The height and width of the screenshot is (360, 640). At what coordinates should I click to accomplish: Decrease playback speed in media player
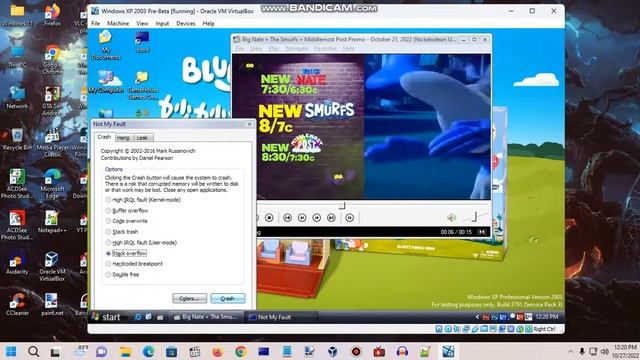click(302, 218)
